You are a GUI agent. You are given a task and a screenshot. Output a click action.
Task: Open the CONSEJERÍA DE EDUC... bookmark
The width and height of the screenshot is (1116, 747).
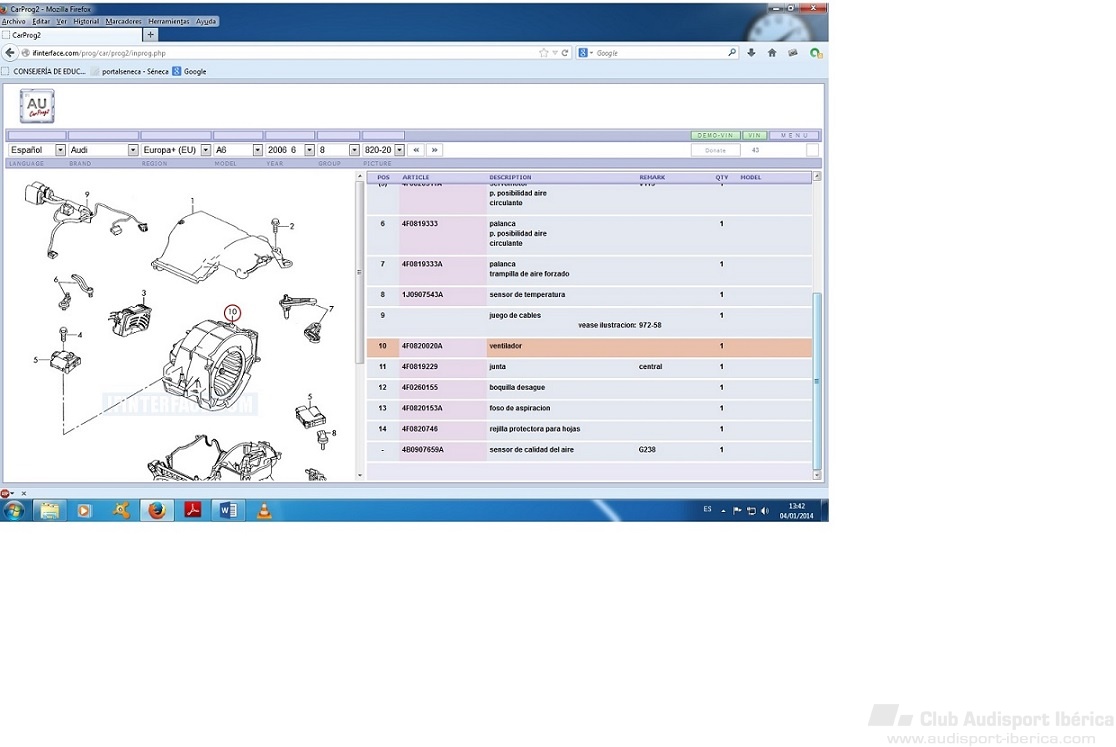tap(43, 71)
